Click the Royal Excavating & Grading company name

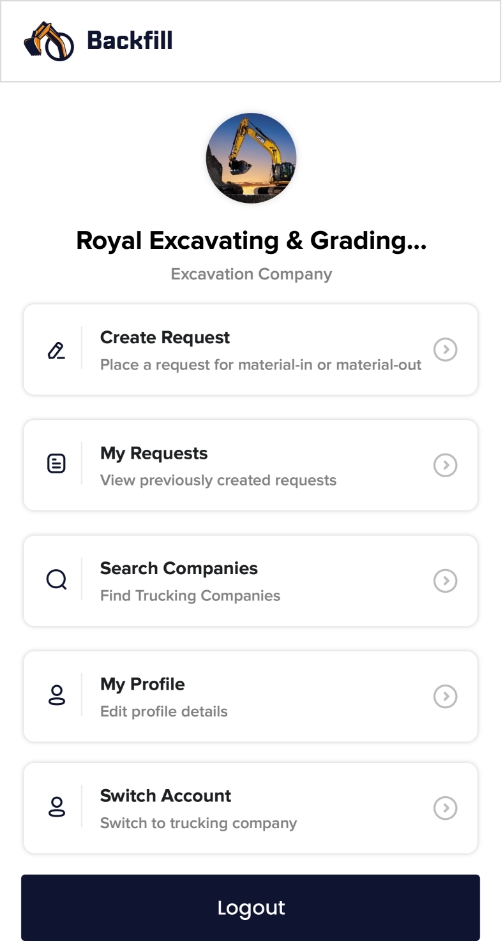point(251,241)
